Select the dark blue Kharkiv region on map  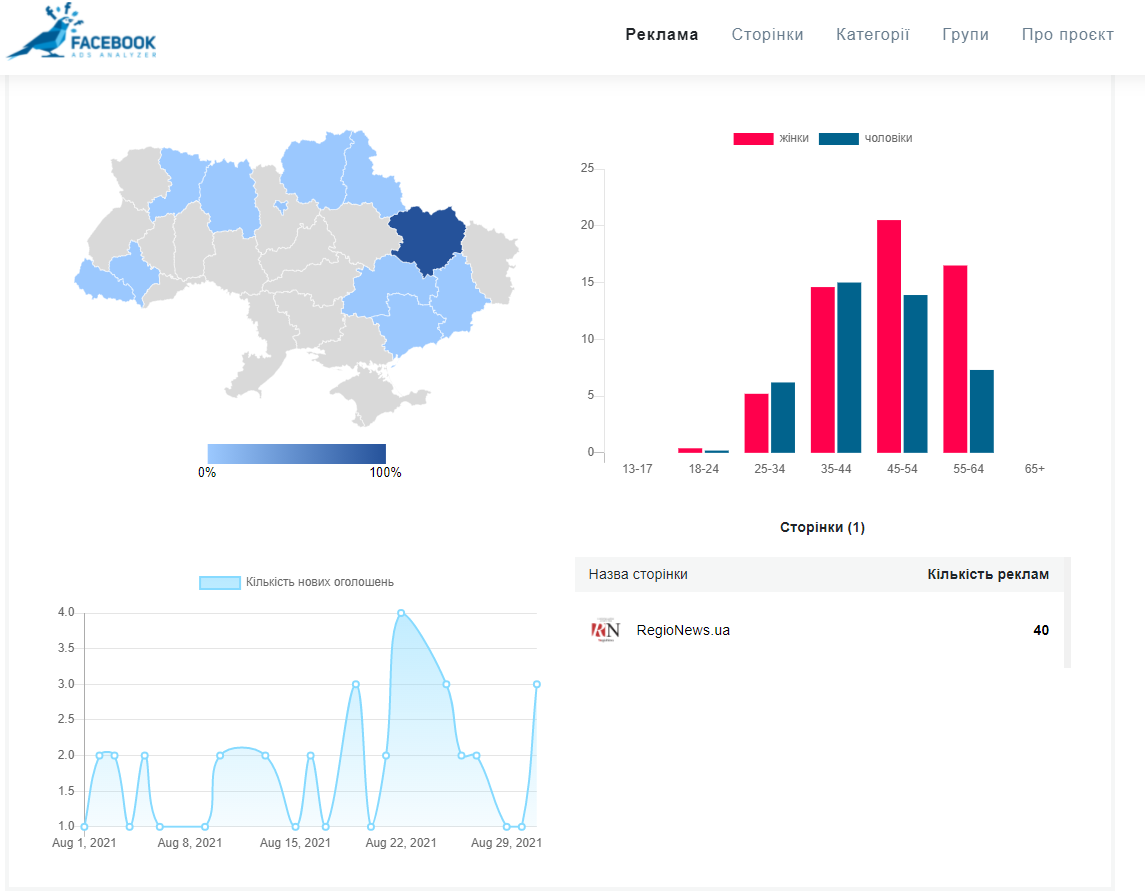(x=427, y=238)
